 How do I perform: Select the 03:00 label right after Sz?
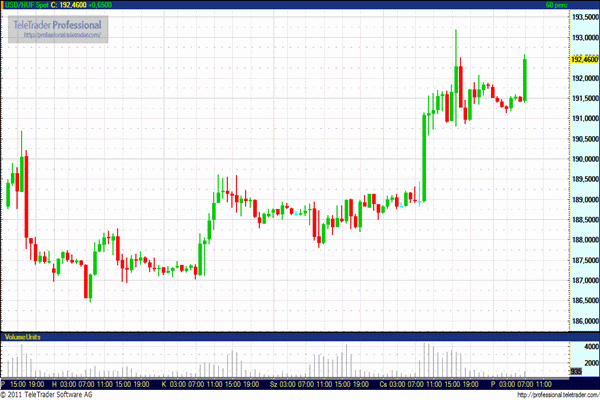288,384
